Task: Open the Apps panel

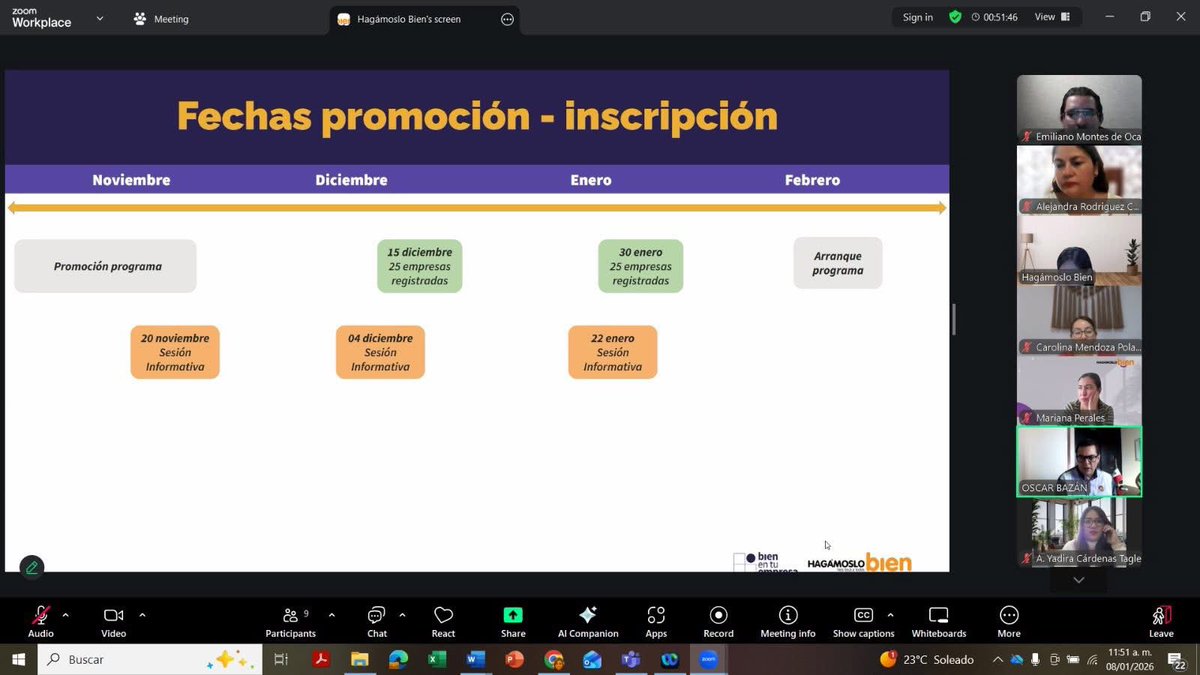Action: click(656, 621)
